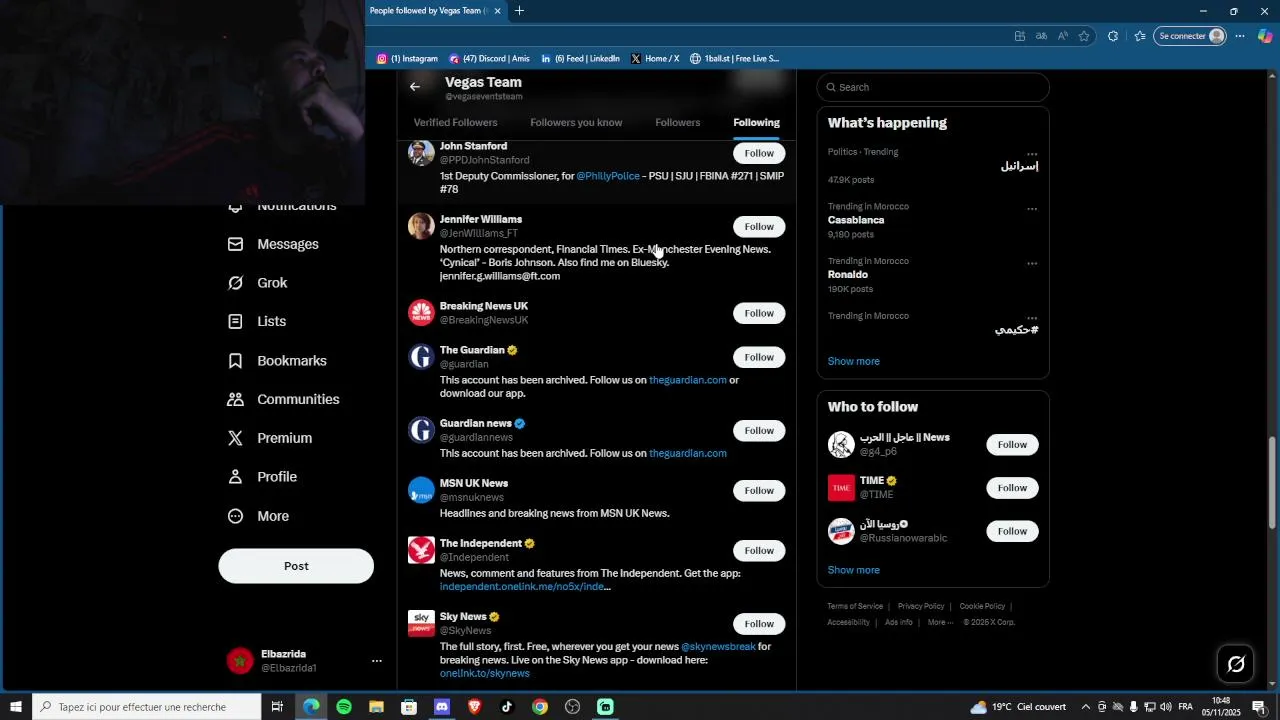Open the browser extensions icon
The width and height of the screenshot is (1280, 720).
click(1113, 36)
